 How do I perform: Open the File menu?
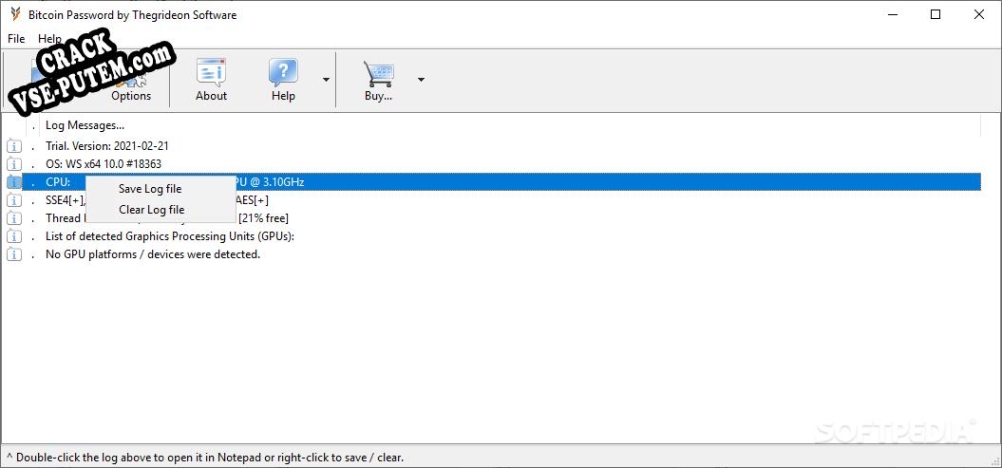coord(16,39)
